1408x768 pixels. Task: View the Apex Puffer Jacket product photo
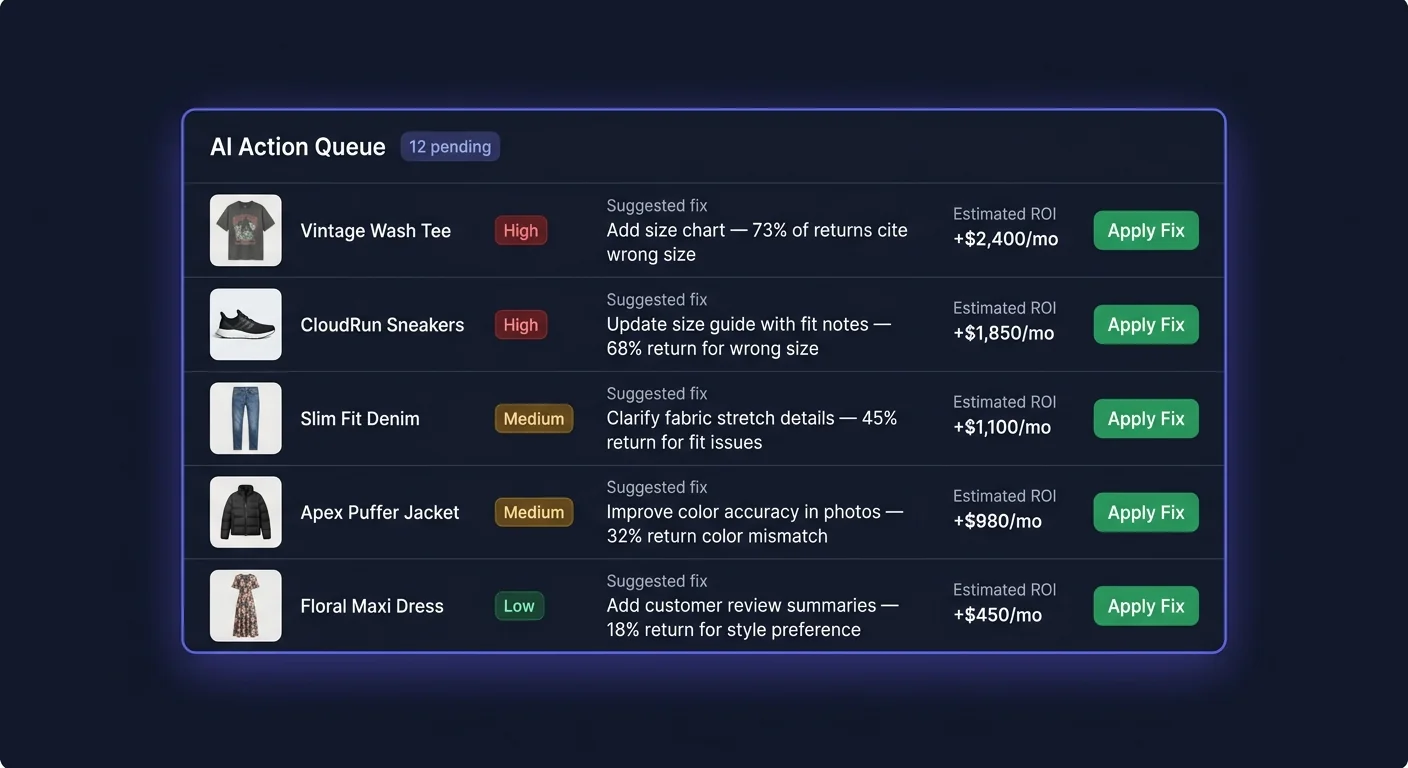click(245, 512)
